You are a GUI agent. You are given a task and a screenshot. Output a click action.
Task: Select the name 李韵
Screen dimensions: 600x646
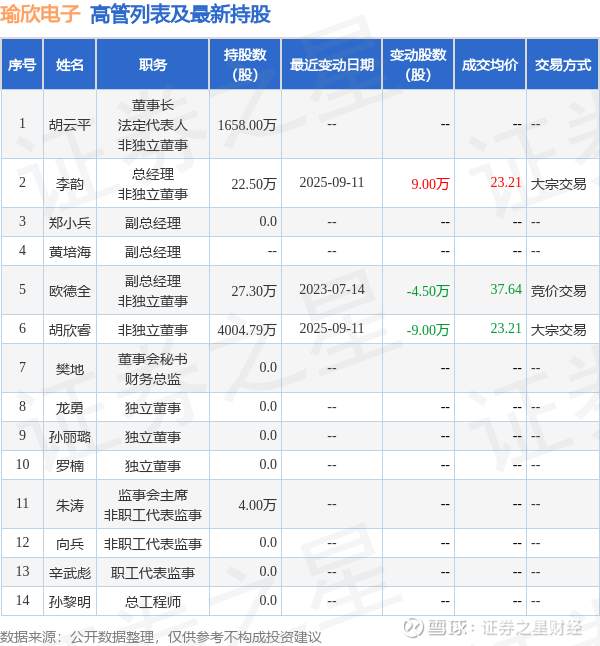70,184
